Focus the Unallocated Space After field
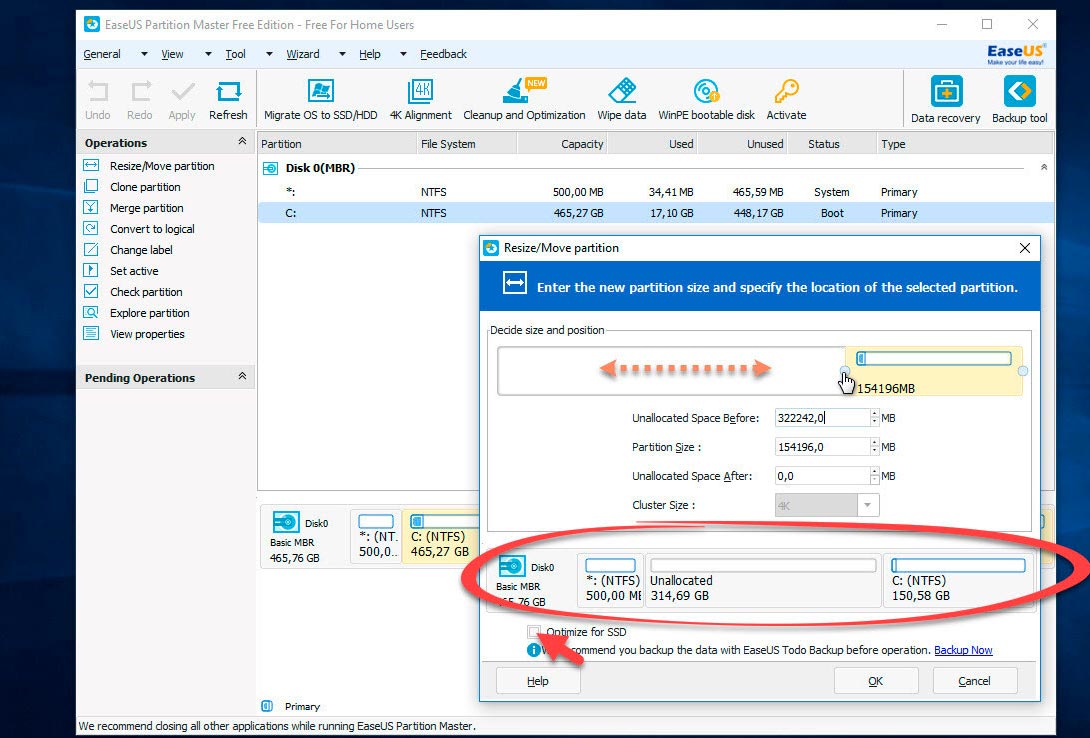The width and height of the screenshot is (1090, 738). click(822, 476)
